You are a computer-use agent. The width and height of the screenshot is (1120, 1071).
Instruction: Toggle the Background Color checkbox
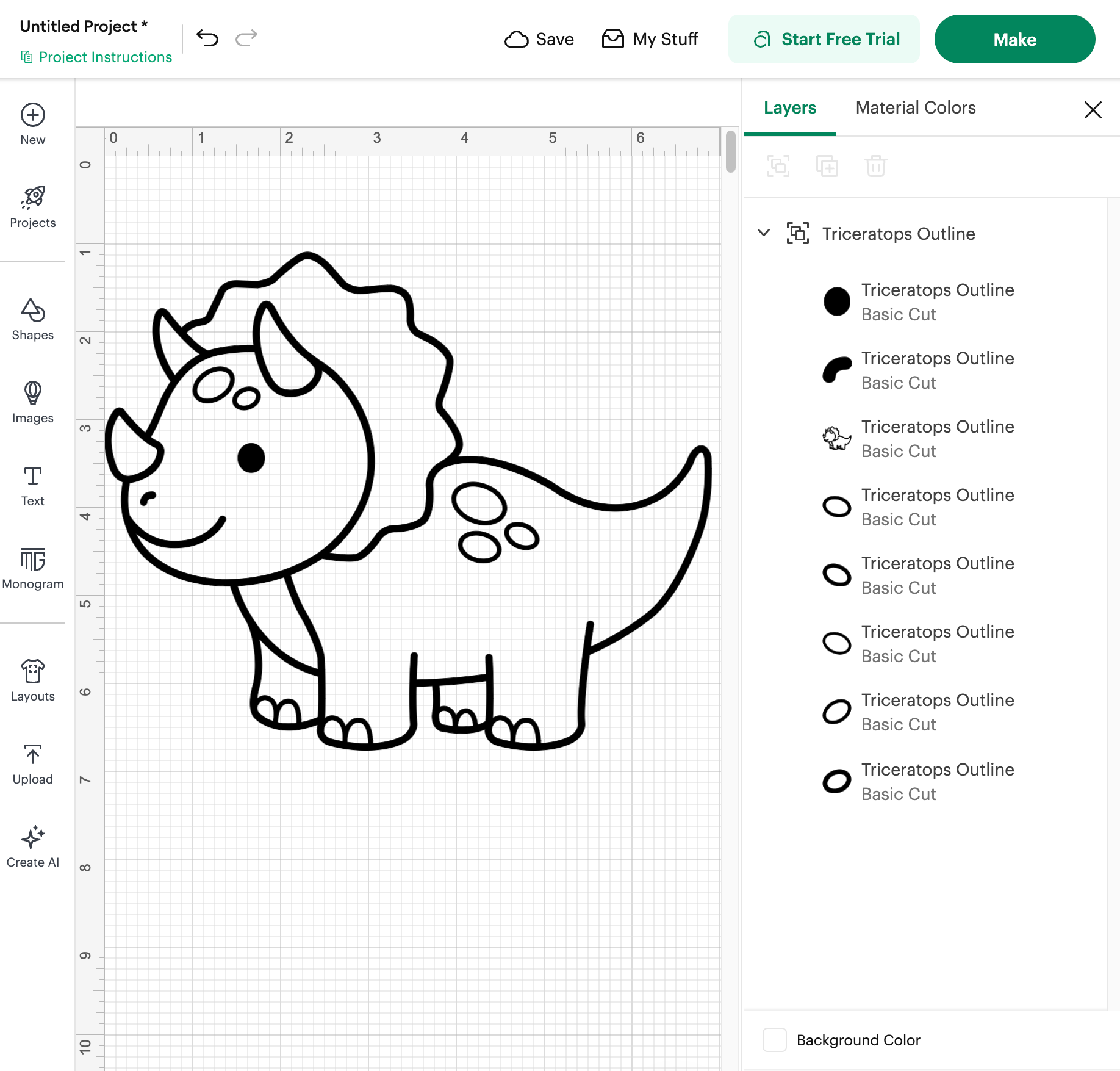pos(775,1040)
